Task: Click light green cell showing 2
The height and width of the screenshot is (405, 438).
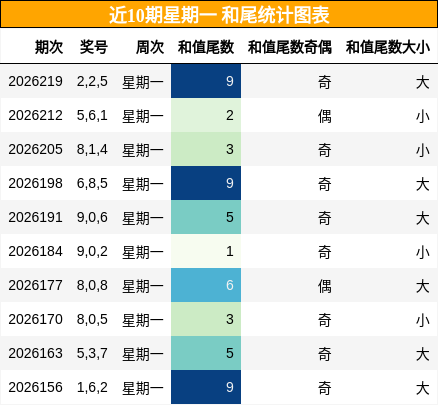Action: tap(206, 115)
